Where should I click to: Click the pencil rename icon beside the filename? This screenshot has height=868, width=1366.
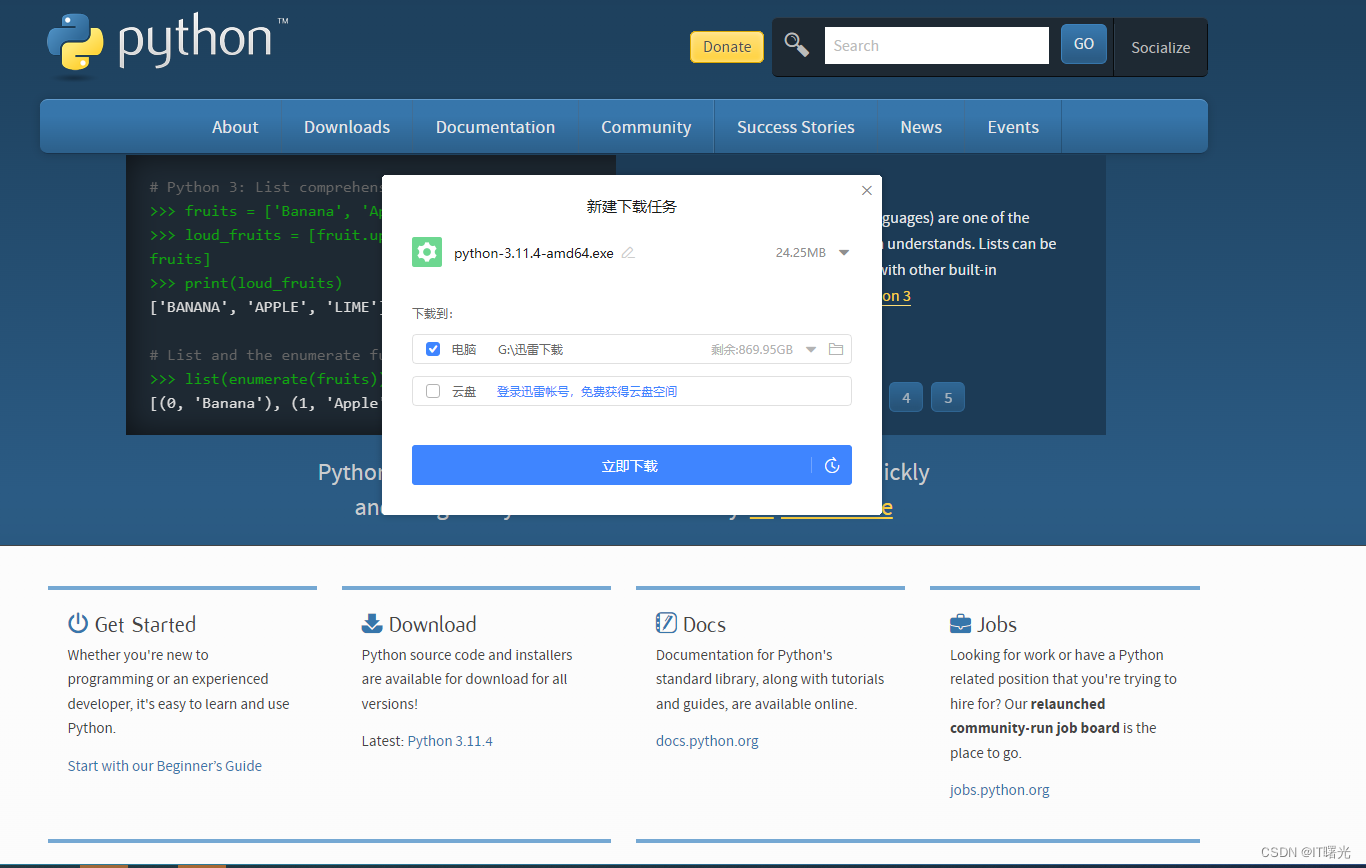628,253
